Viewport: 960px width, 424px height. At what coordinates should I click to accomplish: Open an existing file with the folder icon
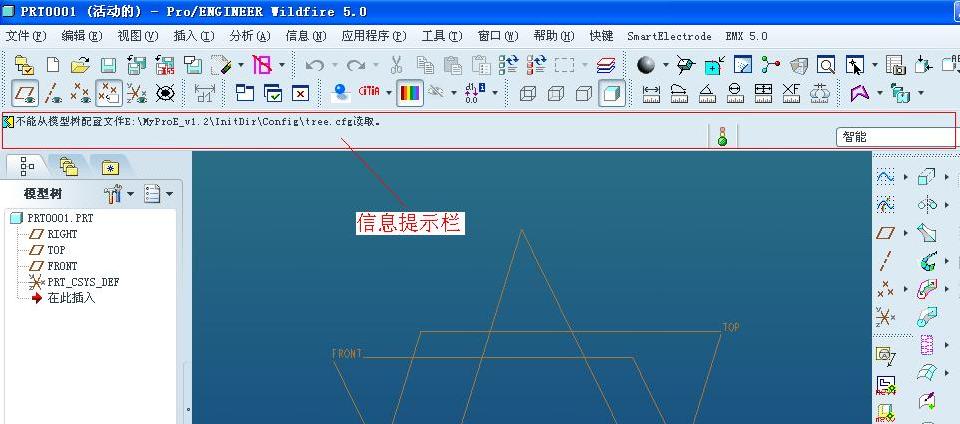(80, 64)
